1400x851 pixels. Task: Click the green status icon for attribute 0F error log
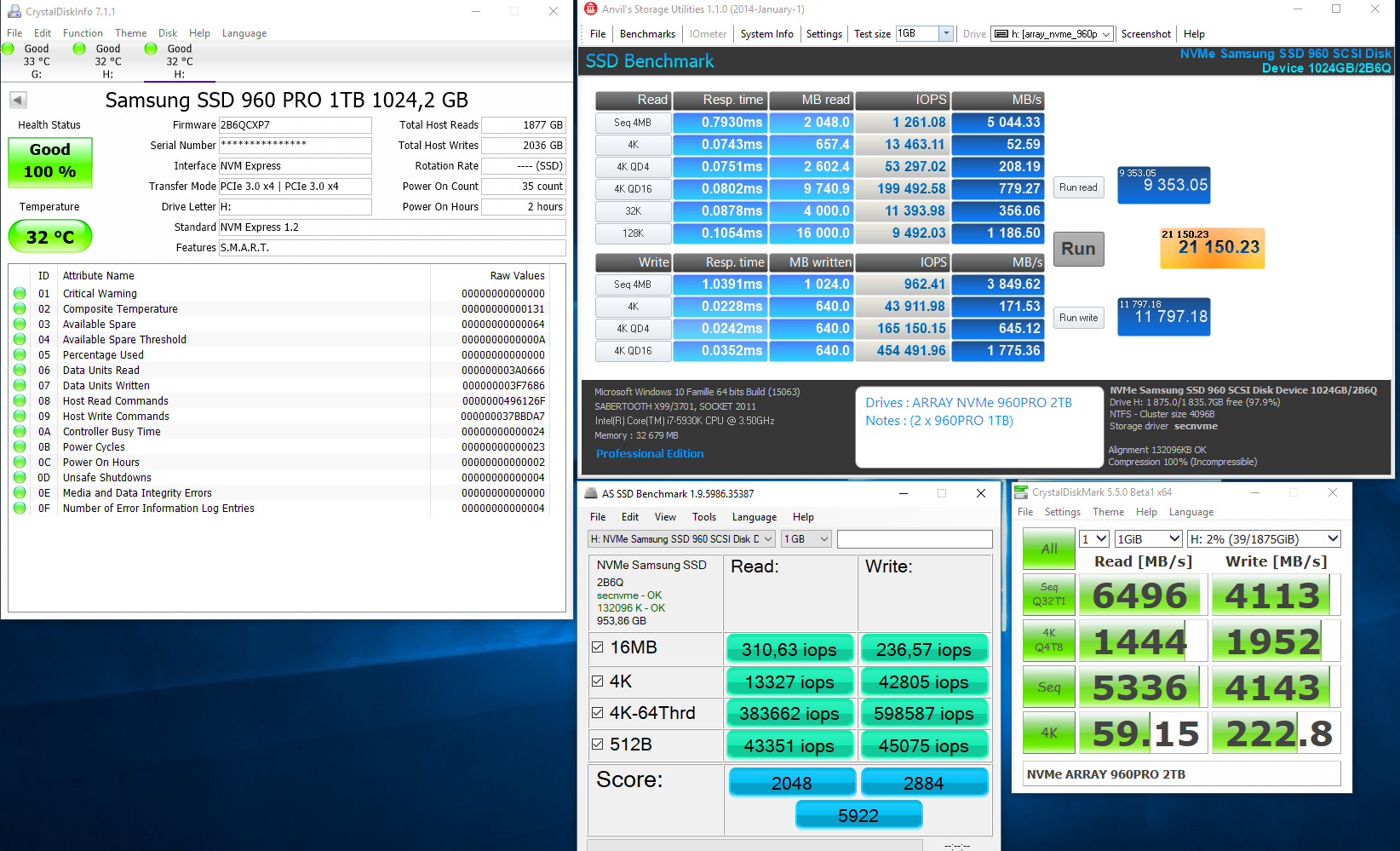coord(20,508)
